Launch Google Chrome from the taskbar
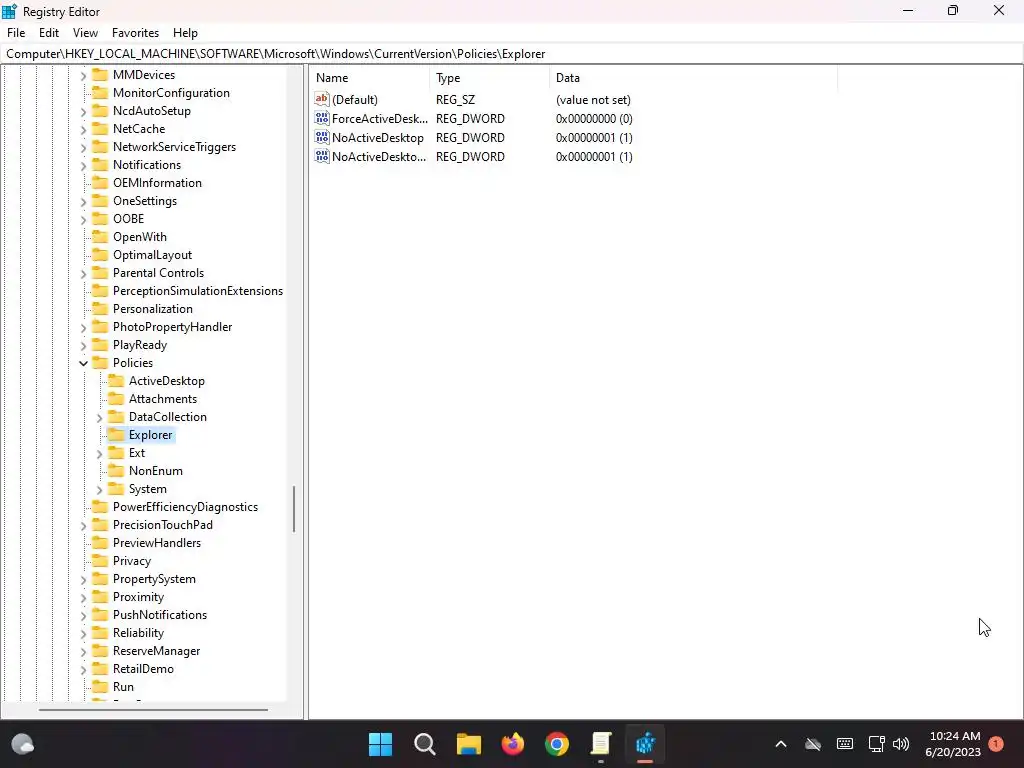 point(557,744)
